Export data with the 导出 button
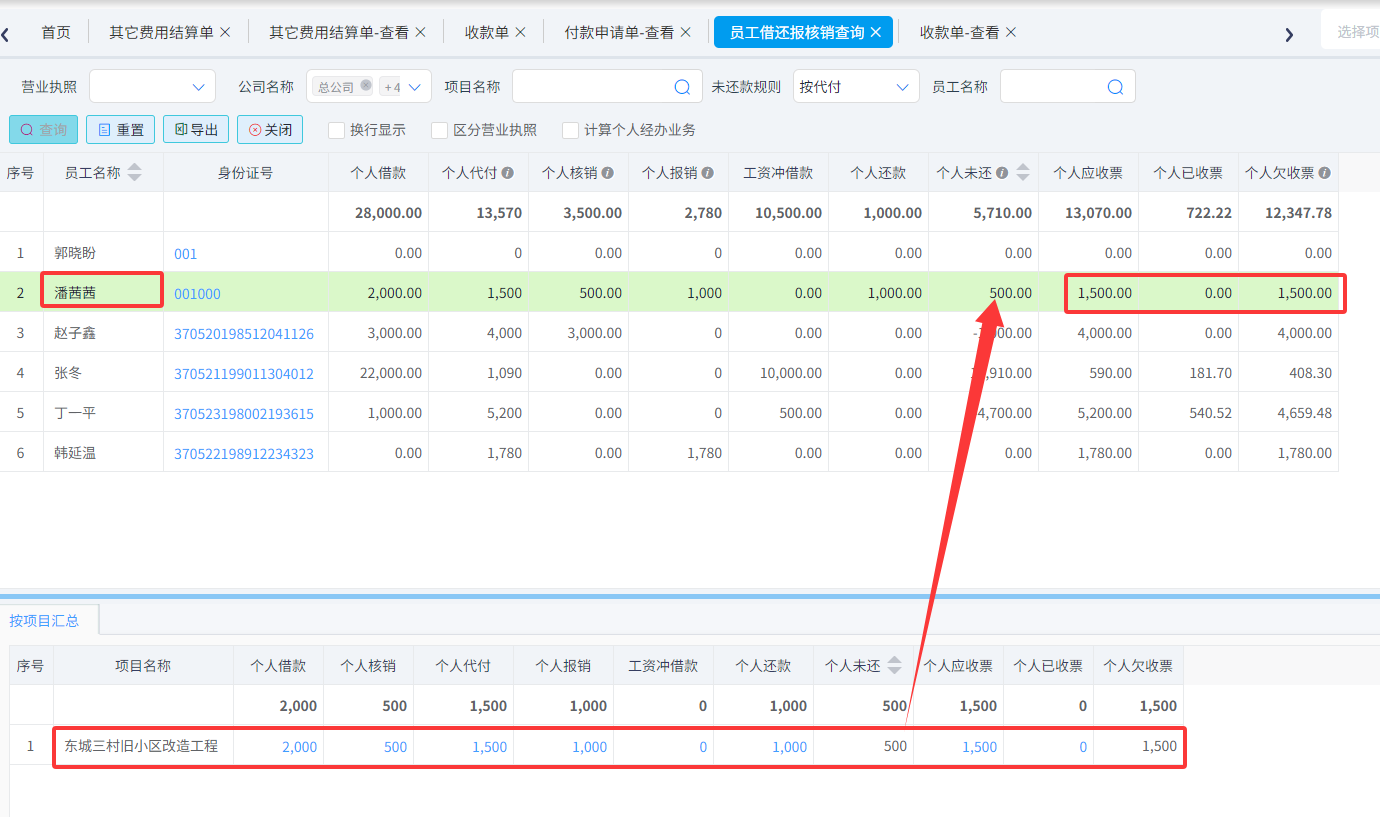The width and height of the screenshot is (1380, 817). tap(196, 130)
